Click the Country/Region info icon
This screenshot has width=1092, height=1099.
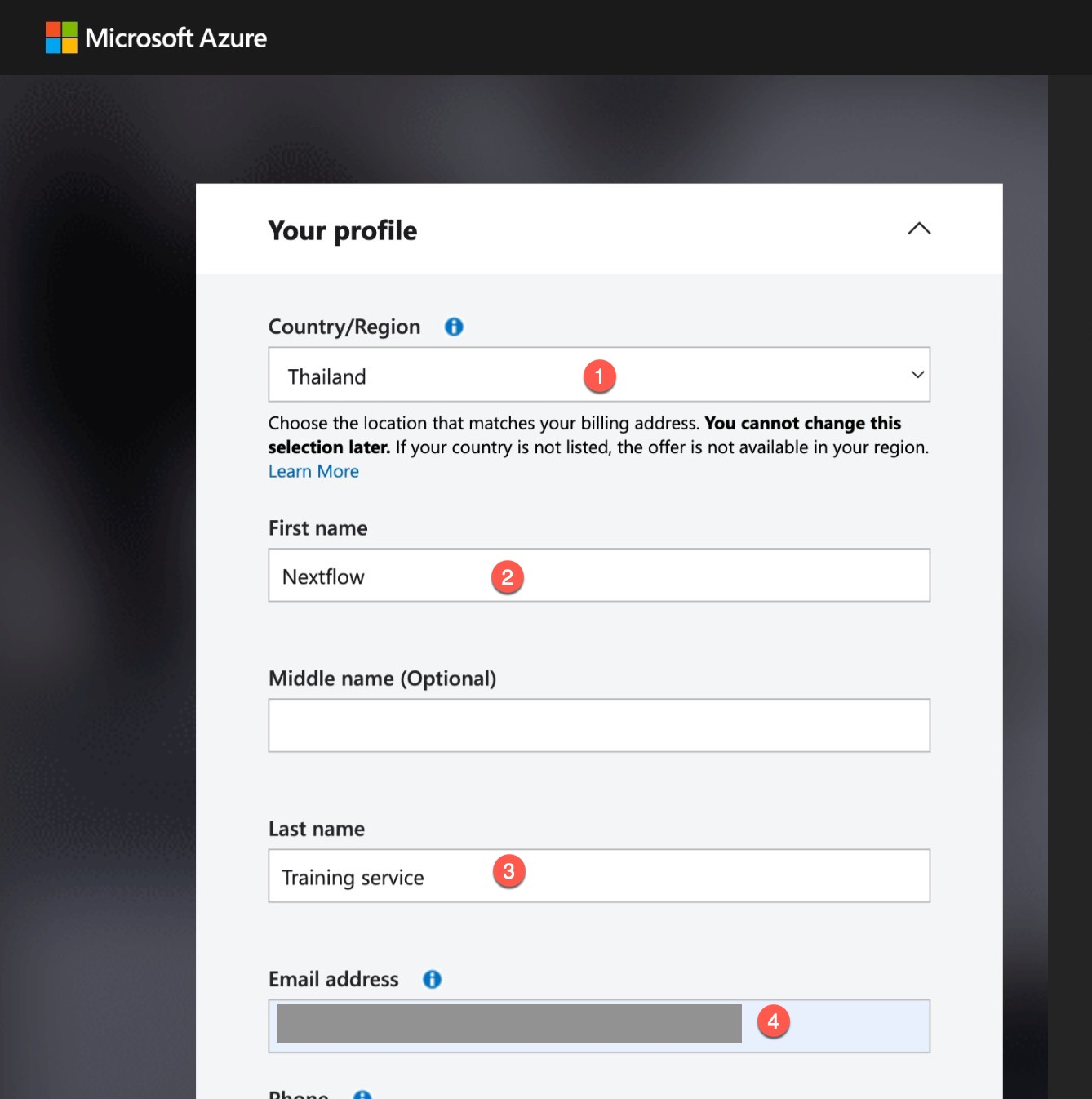[x=454, y=327]
